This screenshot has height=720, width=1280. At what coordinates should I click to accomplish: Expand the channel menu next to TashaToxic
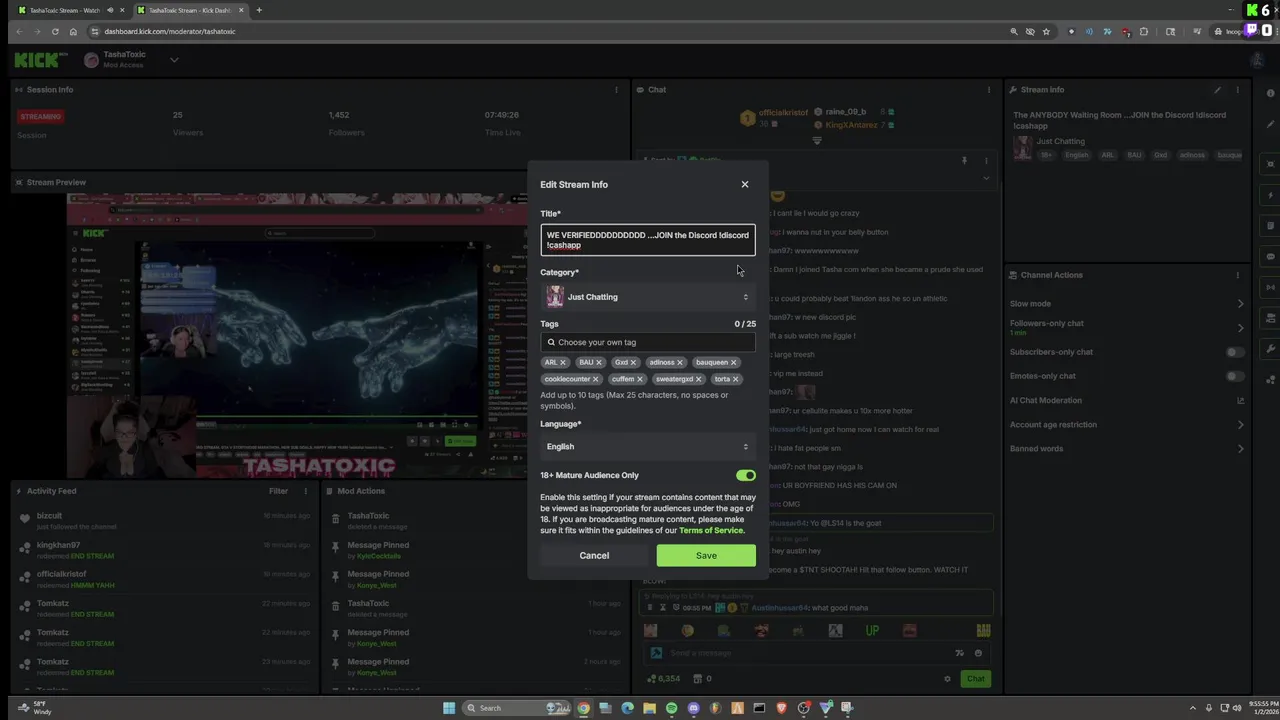[x=174, y=60]
